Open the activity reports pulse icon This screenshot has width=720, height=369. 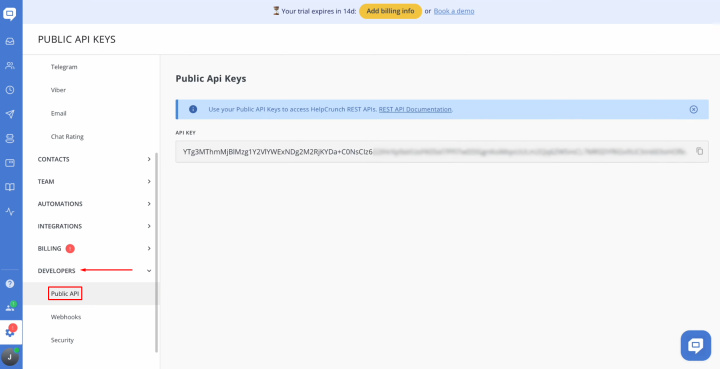(10, 212)
